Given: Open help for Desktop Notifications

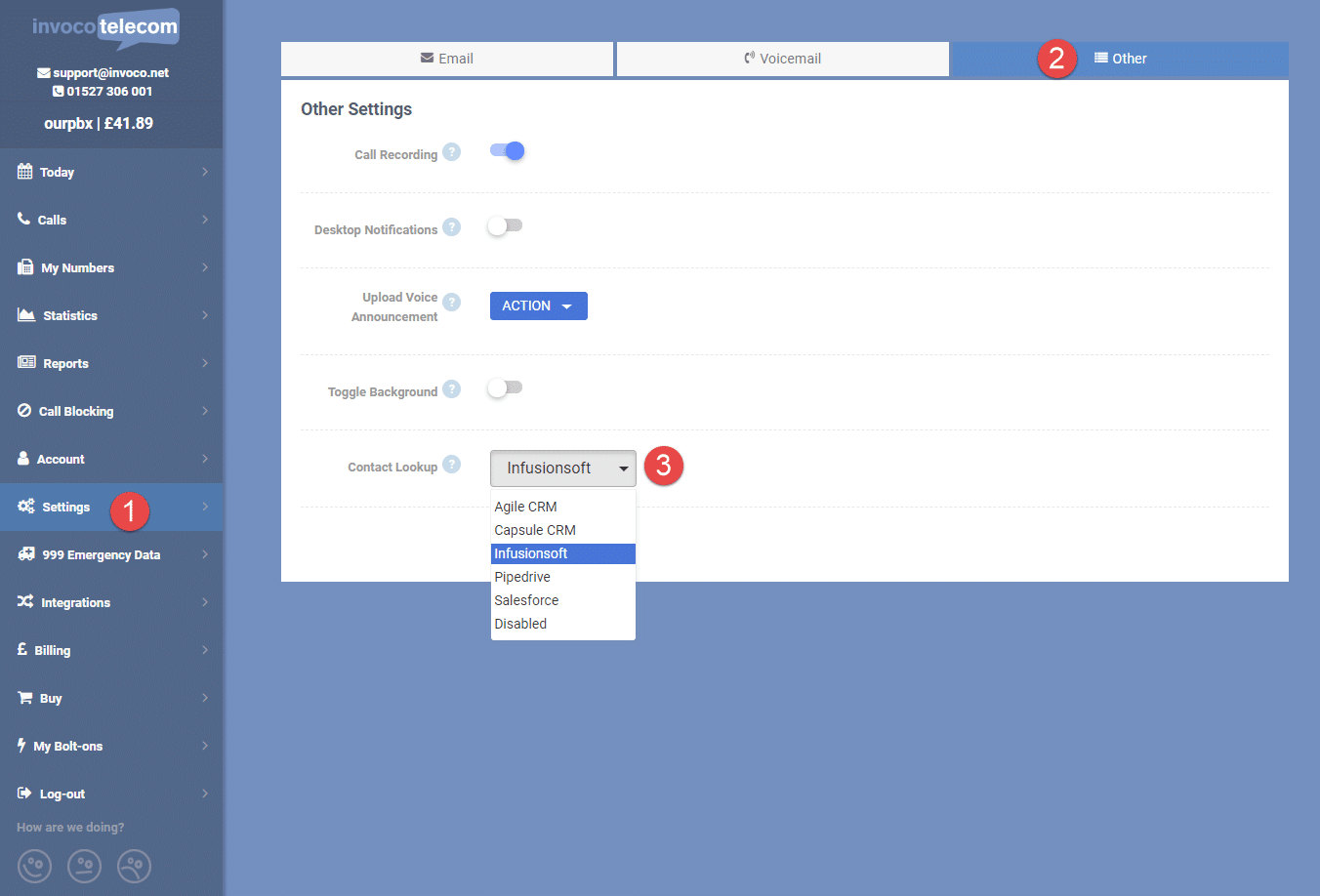Looking at the screenshot, I should click(x=451, y=227).
